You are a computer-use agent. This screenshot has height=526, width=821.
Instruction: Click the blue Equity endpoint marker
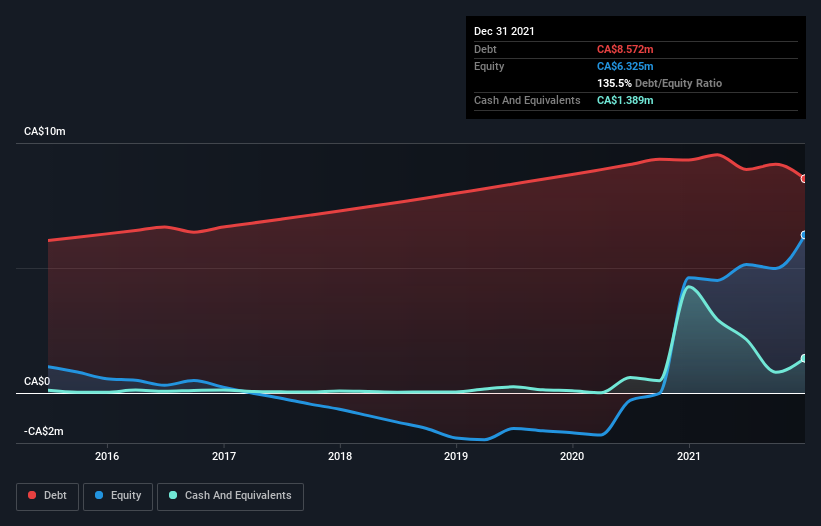tap(804, 235)
